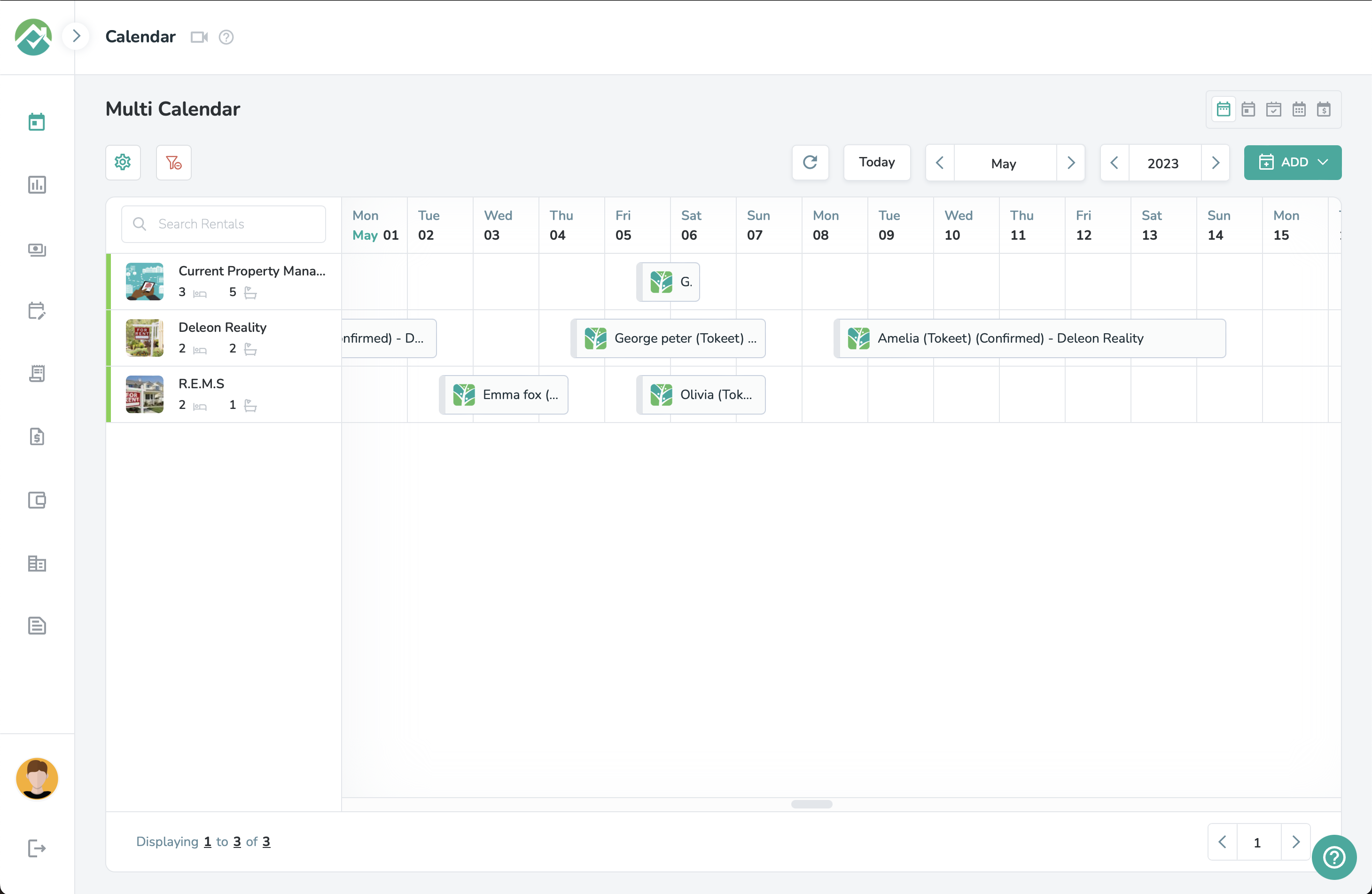1372x894 pixels.
Task: Click the help question mark beside Calendar
Action: coord(226,37)
